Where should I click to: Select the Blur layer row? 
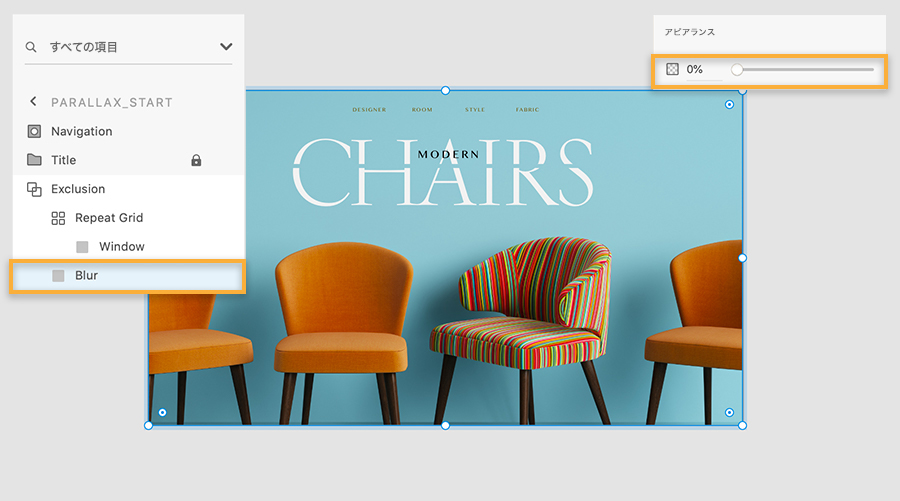127,276
